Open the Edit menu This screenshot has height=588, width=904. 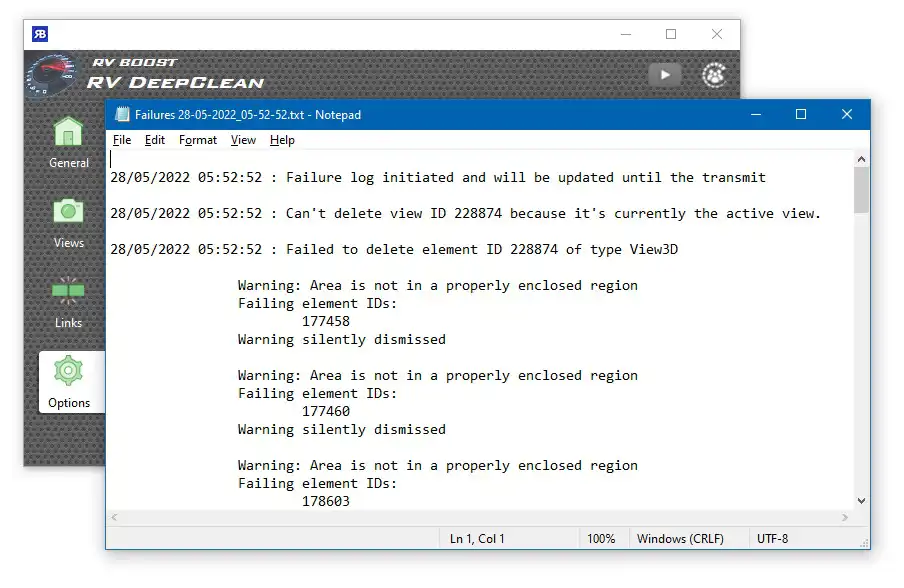(155, 140)
